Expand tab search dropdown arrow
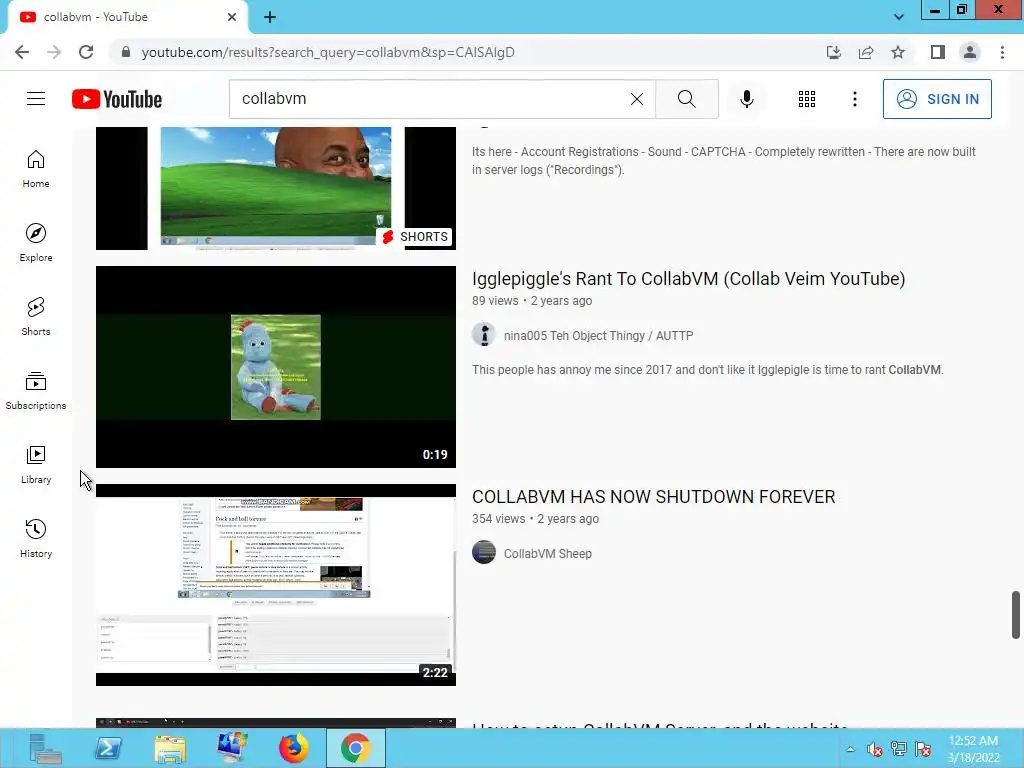1024x768 pixels. [899, 17]
